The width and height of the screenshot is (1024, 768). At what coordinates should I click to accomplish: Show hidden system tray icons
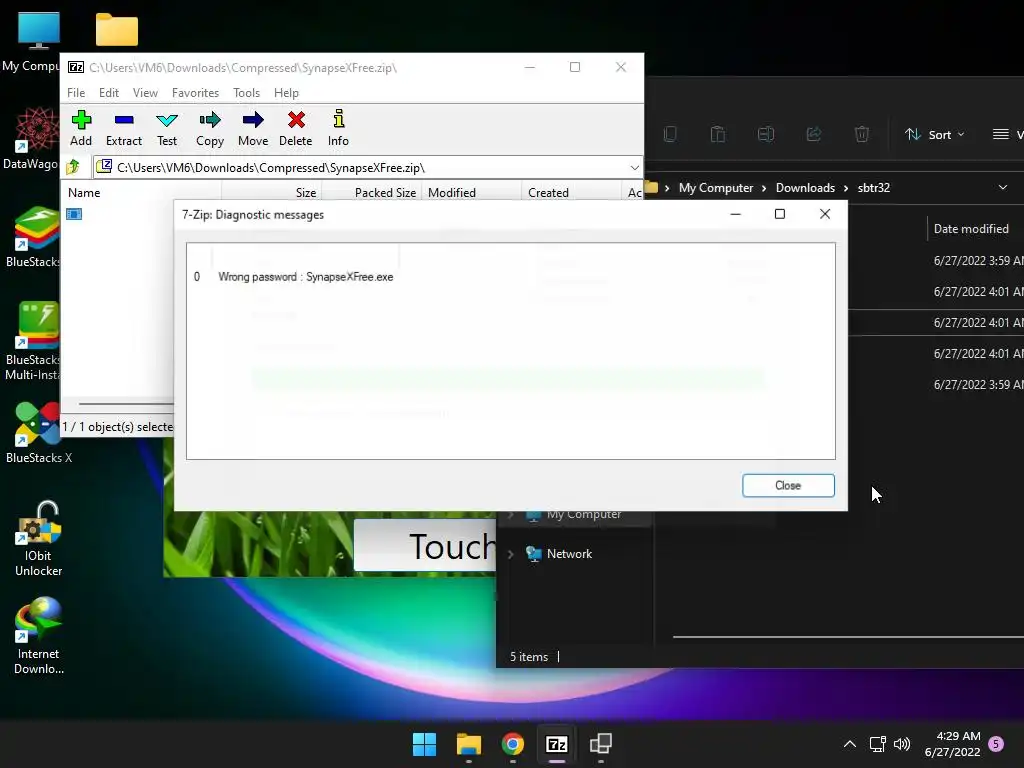[850, 744]
